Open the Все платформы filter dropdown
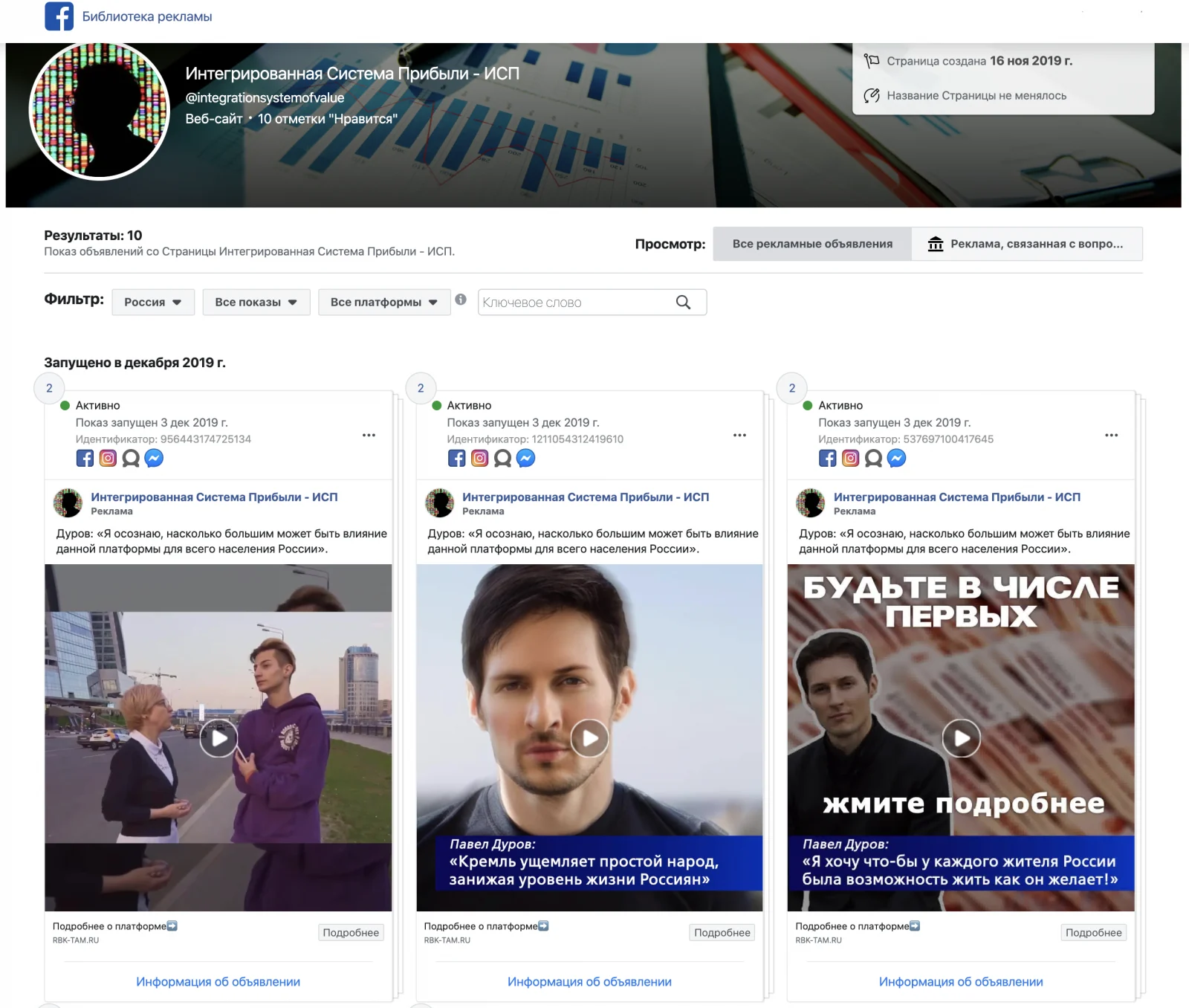The width and height of the screenshot is (1189, 1008). [x=384, y=302]
